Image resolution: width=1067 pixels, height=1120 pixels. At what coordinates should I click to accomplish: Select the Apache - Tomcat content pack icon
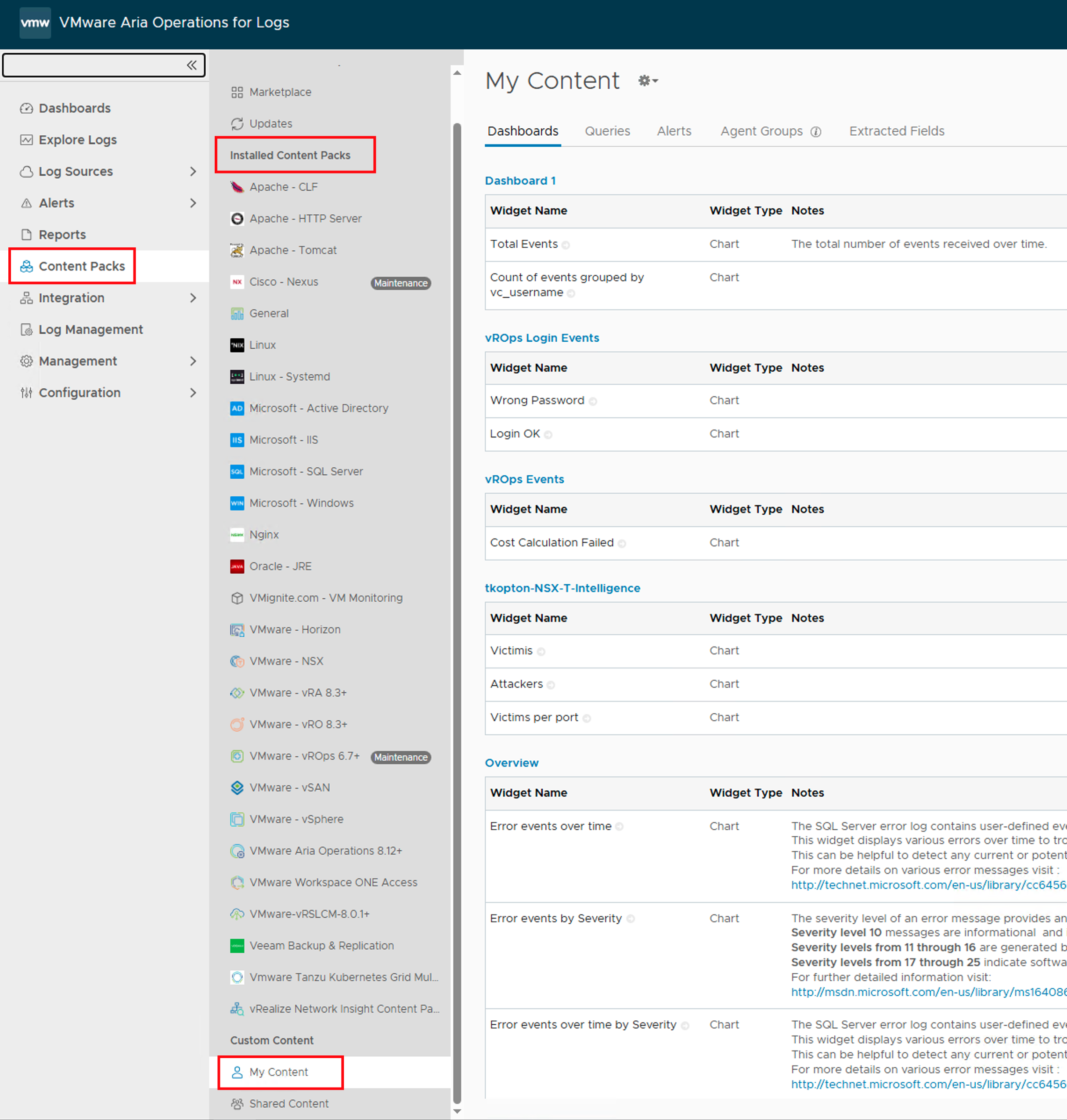click(237, 250)
